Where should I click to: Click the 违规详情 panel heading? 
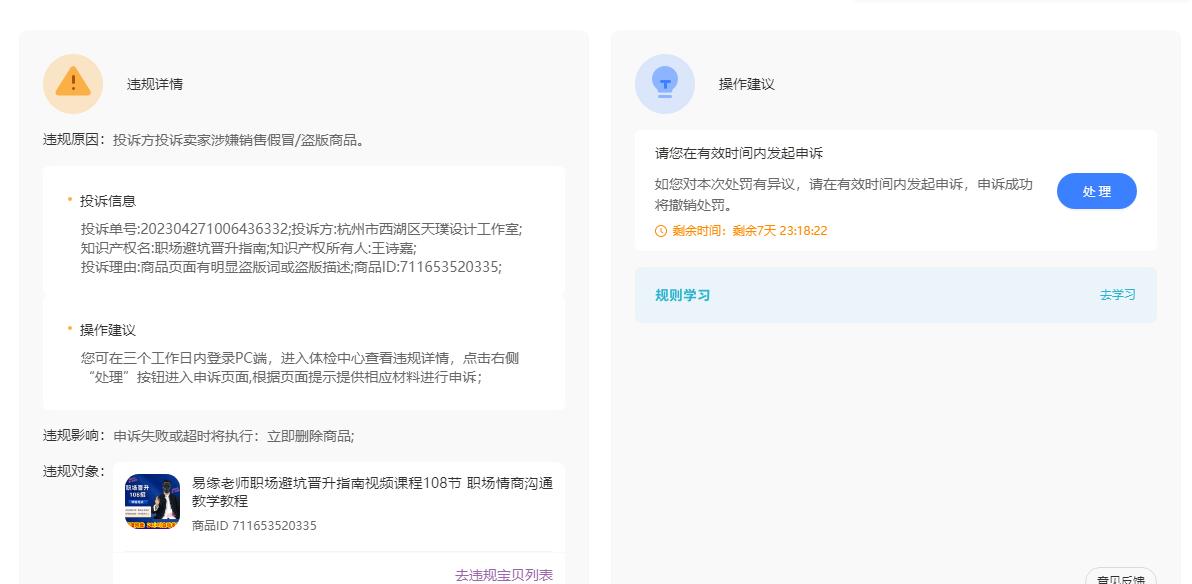(155, 85)
